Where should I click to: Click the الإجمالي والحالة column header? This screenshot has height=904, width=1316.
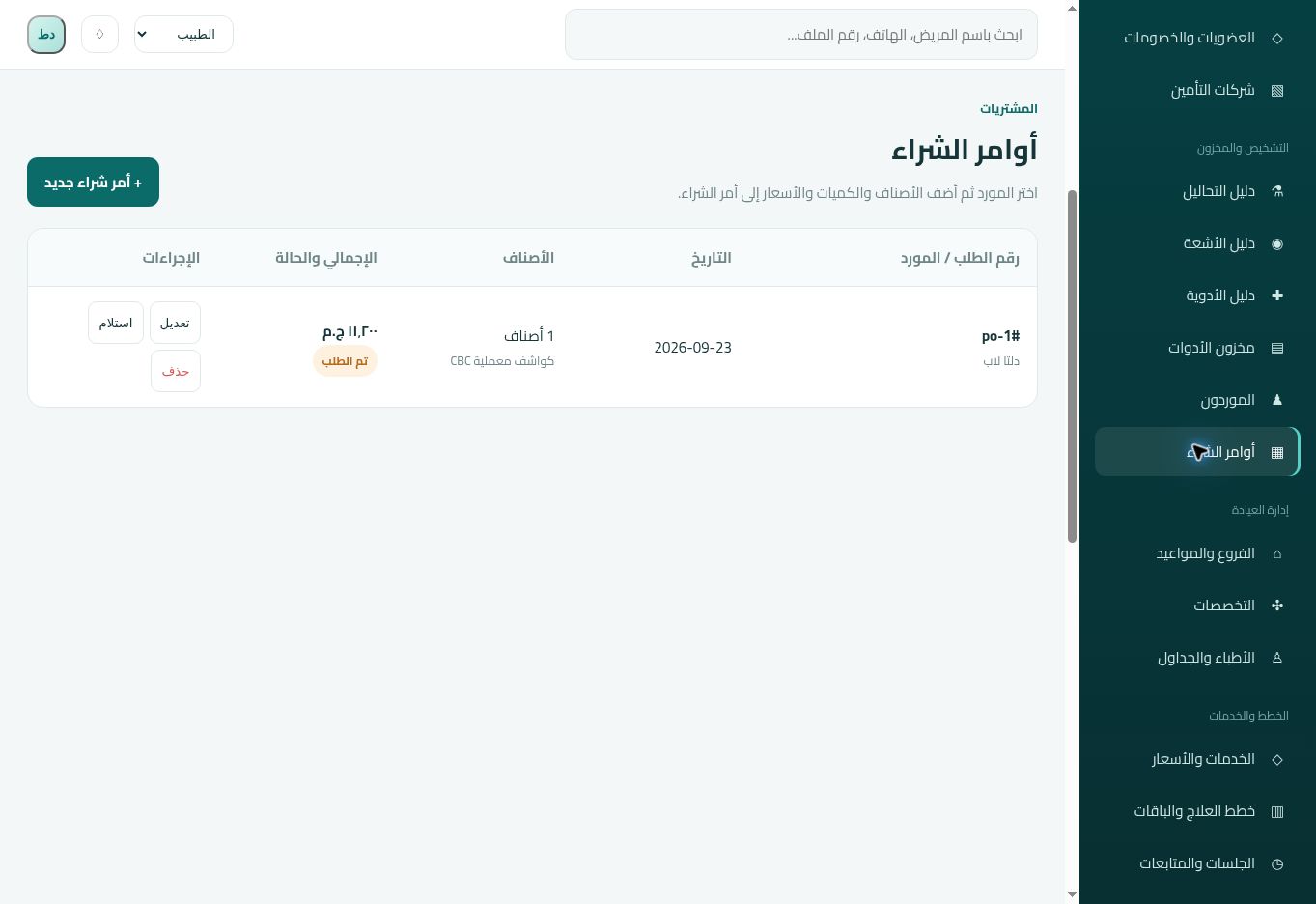326,258
